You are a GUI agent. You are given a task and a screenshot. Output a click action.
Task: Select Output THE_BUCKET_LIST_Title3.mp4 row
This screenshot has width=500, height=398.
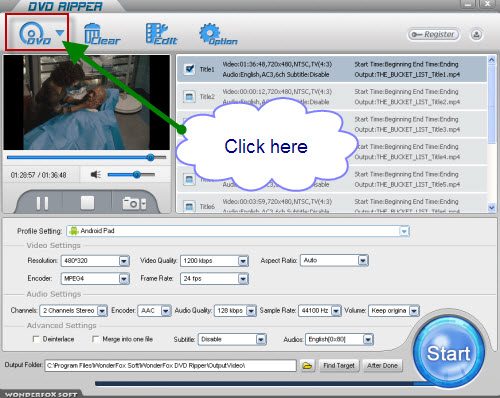(x=407, y=129)
